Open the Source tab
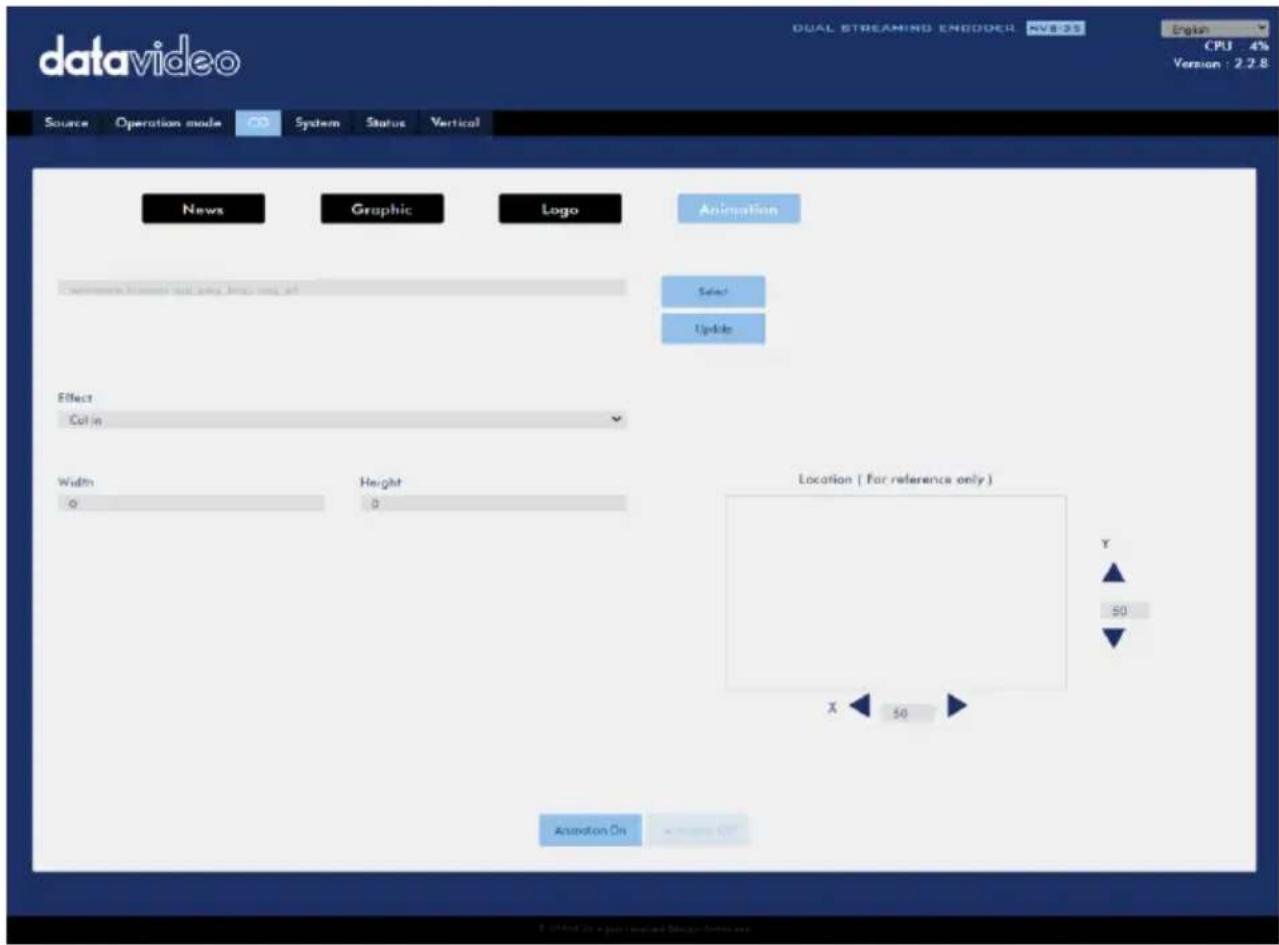1279x945 pixels. tap(66, 123)
